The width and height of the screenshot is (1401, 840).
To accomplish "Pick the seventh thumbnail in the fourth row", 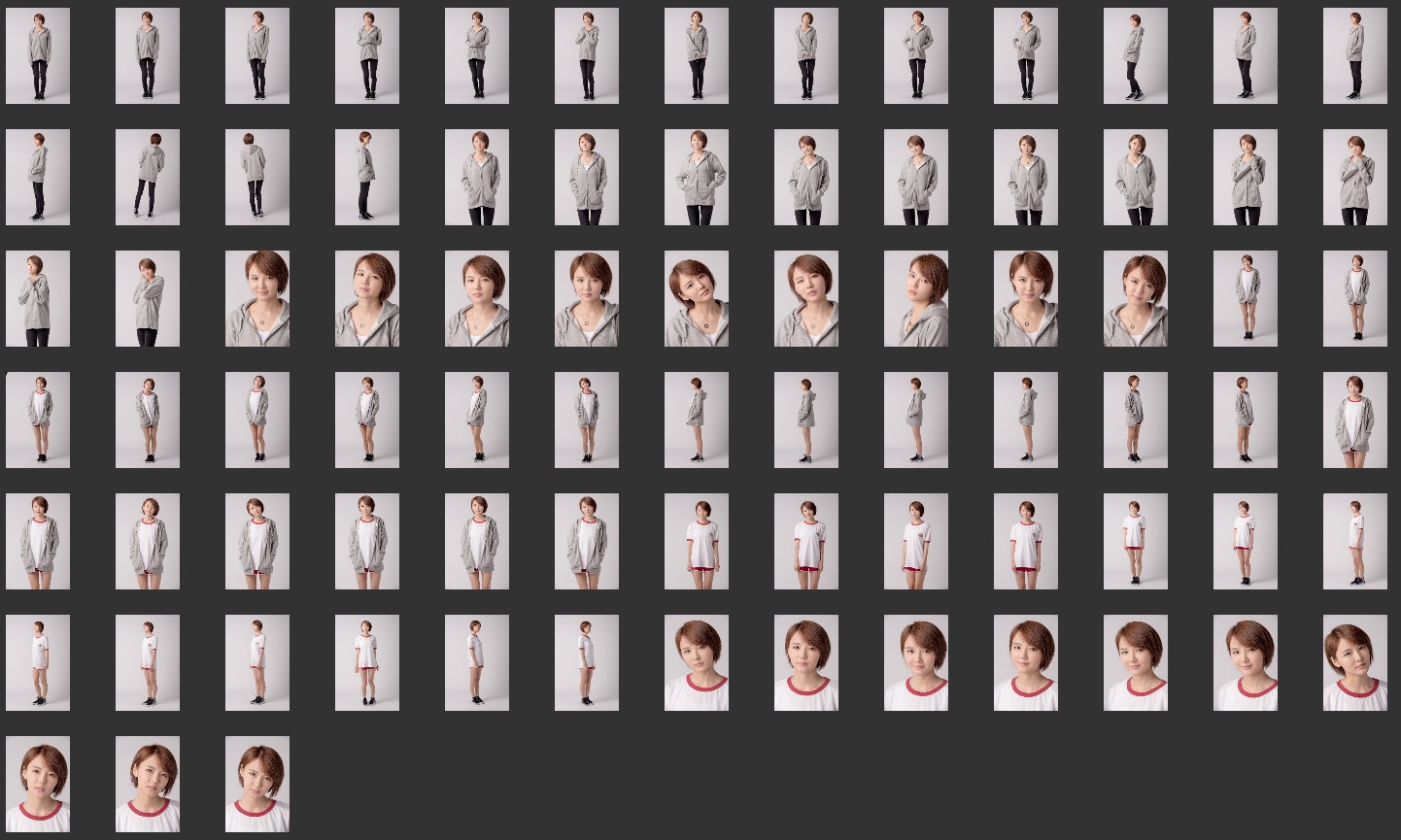I will 696,420.
